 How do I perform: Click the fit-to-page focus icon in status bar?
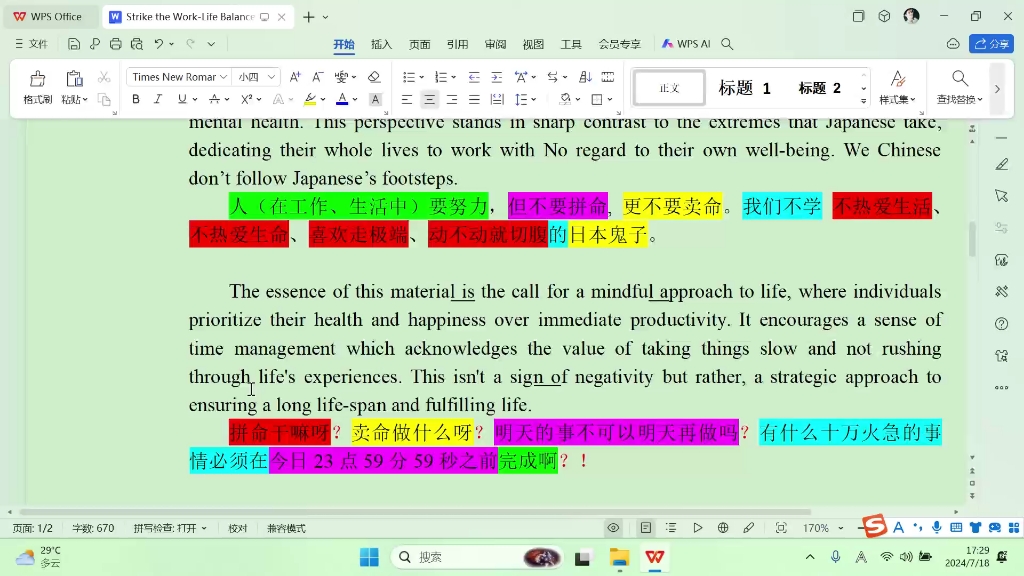781,528
